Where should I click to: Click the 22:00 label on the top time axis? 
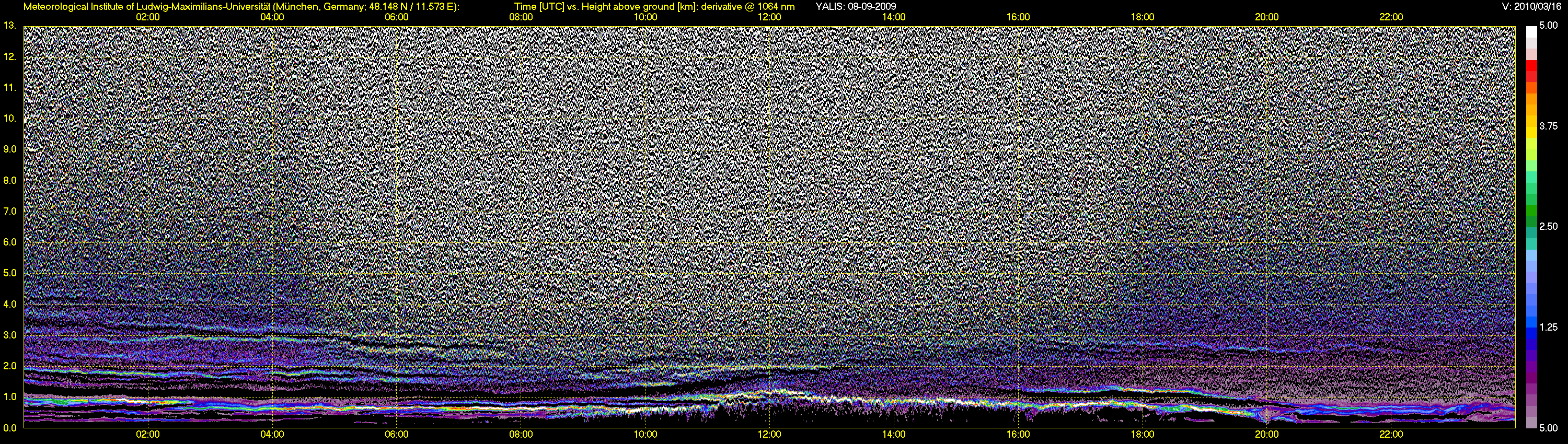[x=1391, y=17]
